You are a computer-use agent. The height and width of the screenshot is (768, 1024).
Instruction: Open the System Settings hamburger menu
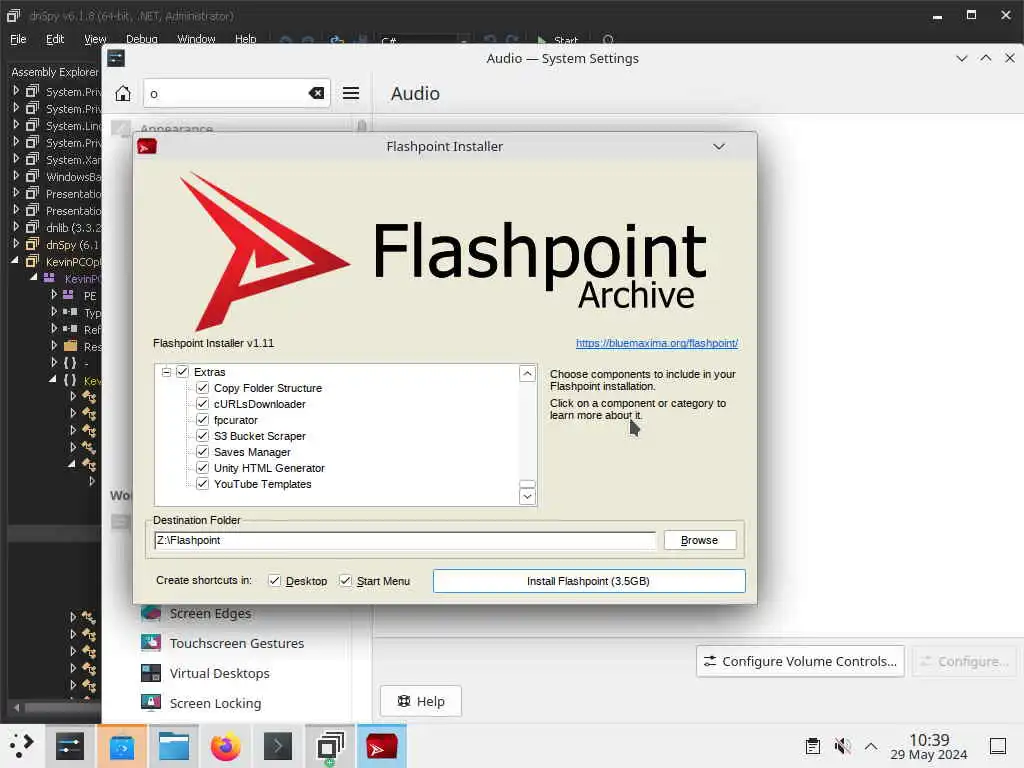pos(351,93)
